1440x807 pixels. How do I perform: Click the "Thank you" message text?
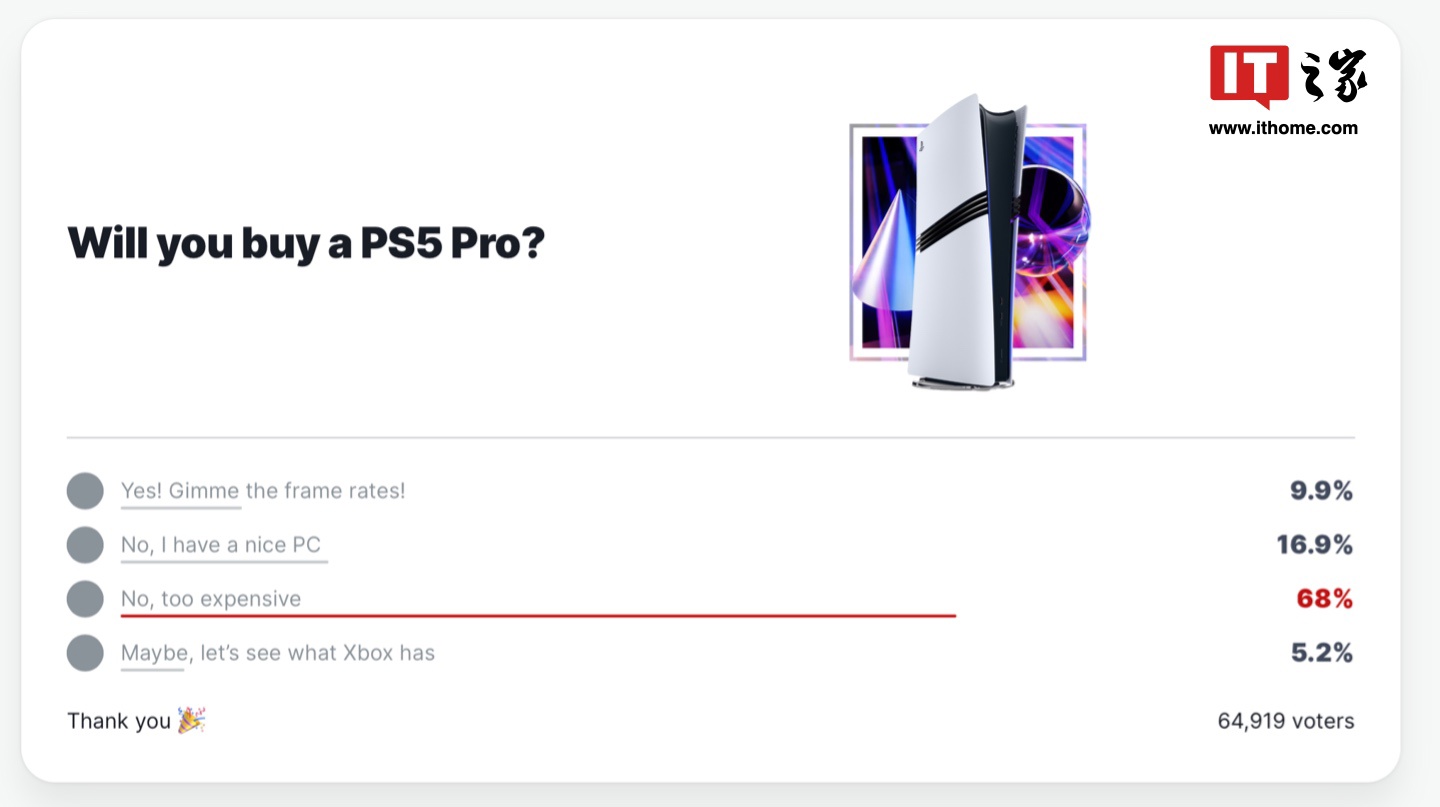click(119, 720)
